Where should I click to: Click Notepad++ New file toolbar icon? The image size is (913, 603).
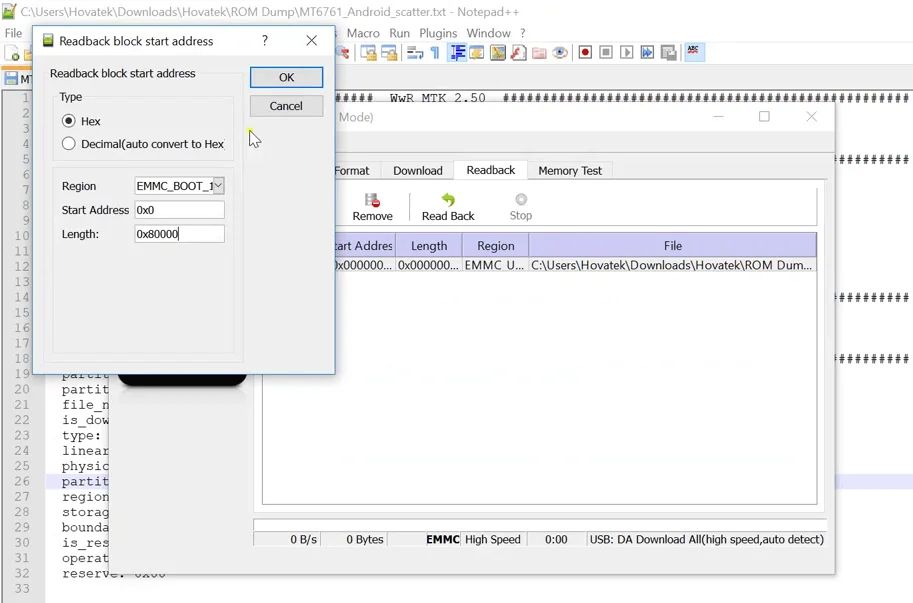(x=12, y=53)
